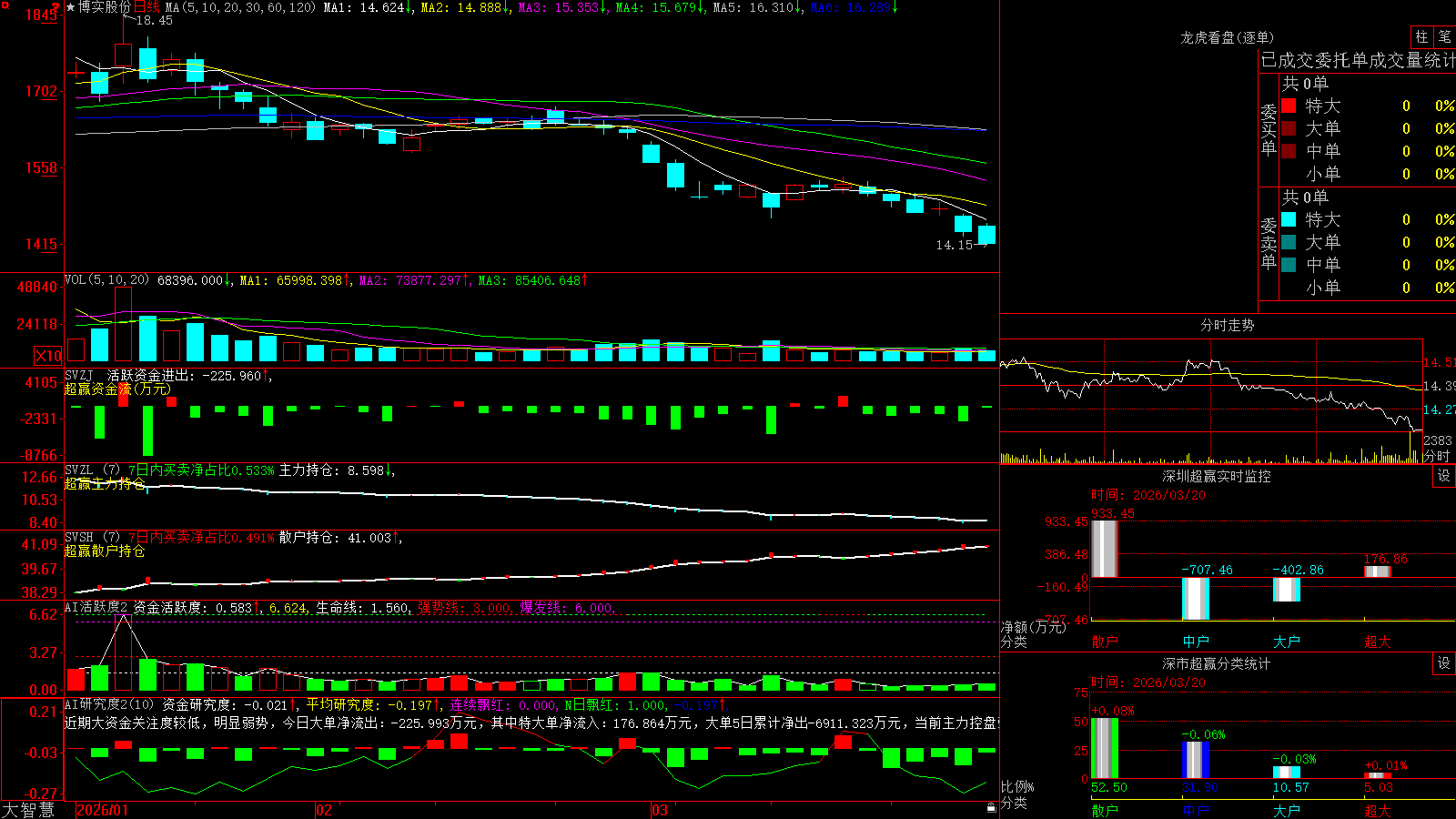Click the 大智慧 logo in the bottom corner
1456x819 pixels.
point(28,810)
